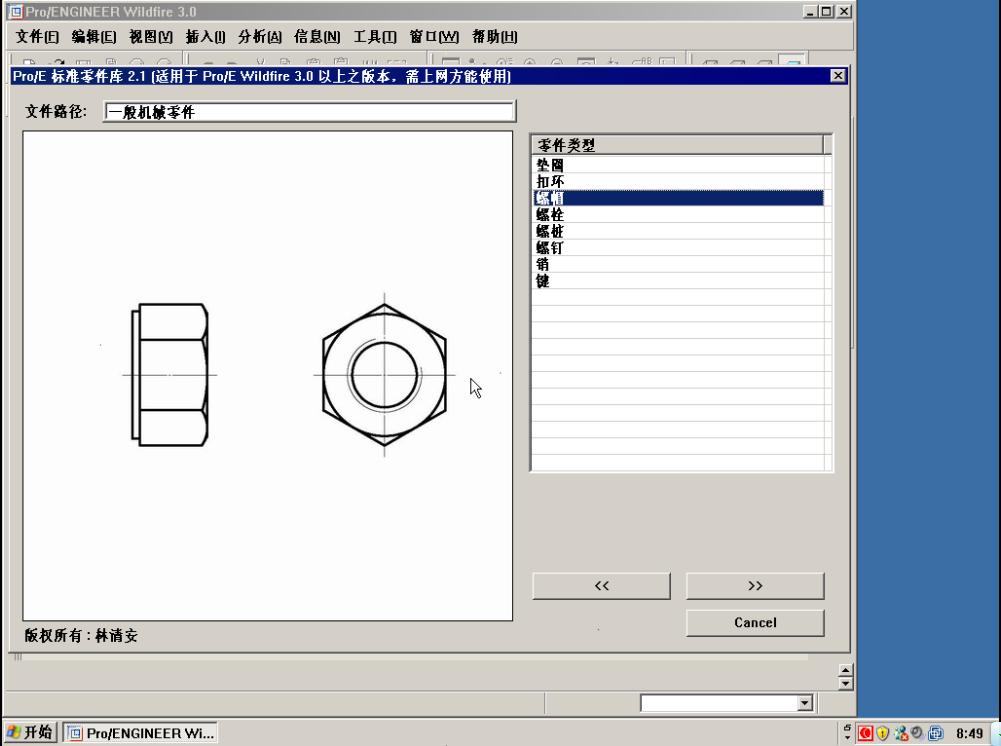Screen dimensions: 1001x746
Task: Maximize the Pro/ENGINEER Wildfire window
Action: (x=827, y=11)
